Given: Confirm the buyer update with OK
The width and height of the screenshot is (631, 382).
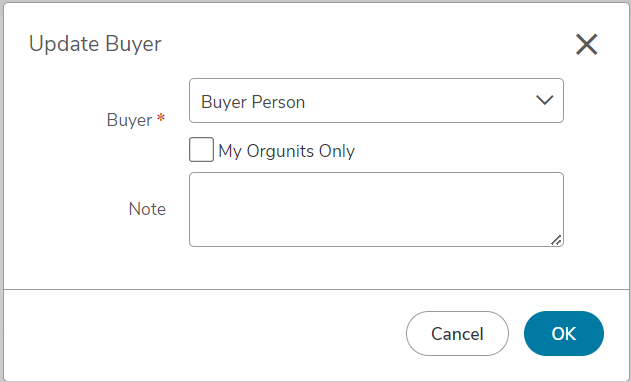Looking at the screenshot, I should [x=564, y=333].
